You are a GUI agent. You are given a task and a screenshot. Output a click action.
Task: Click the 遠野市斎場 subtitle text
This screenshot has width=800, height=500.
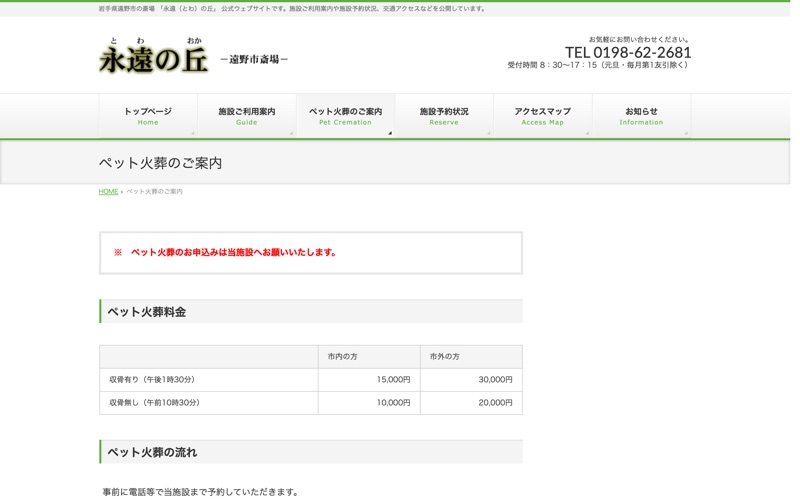[x=254, y=59]
